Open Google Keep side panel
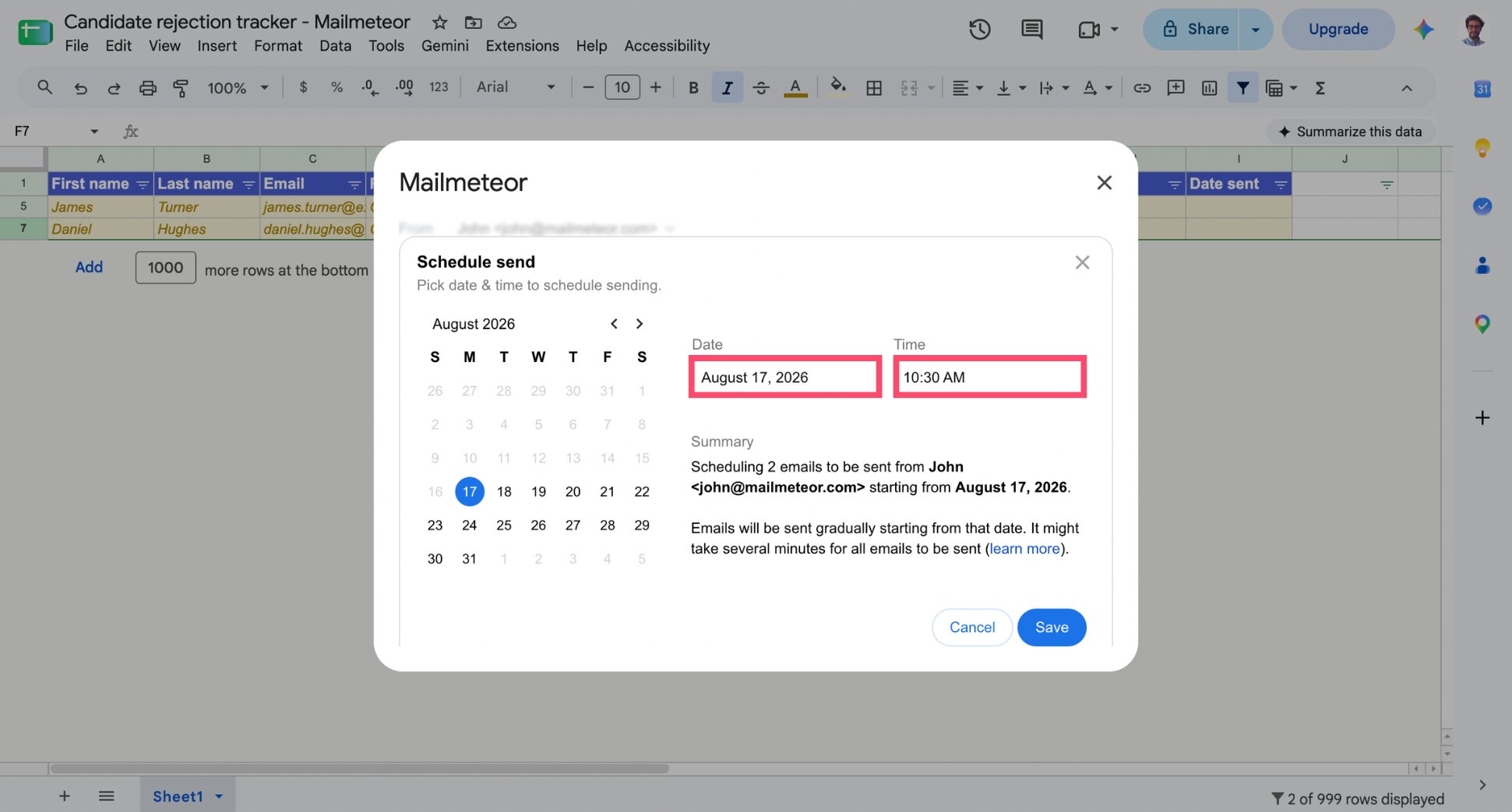Viewport: 1512px width, 812px height. 1482,148
